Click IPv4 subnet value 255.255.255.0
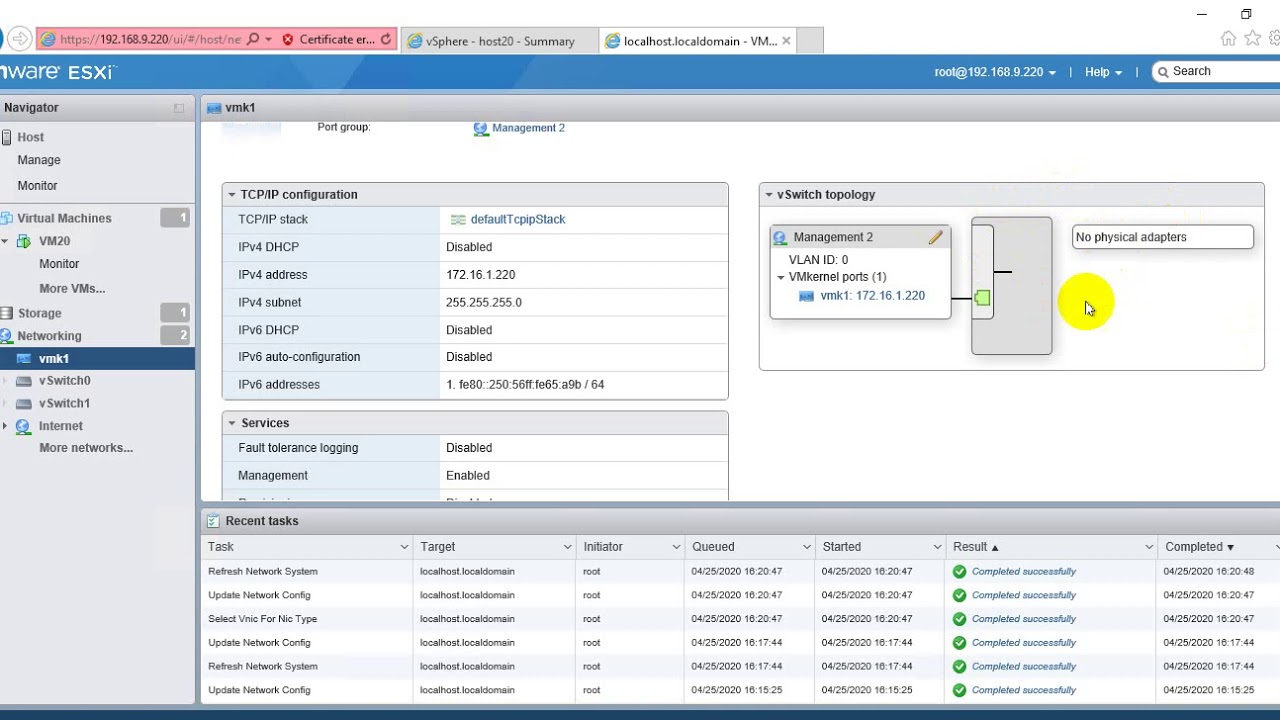The height and width of the screenshot is (720, 1280). pyautogui.click(x=484, y=303)
